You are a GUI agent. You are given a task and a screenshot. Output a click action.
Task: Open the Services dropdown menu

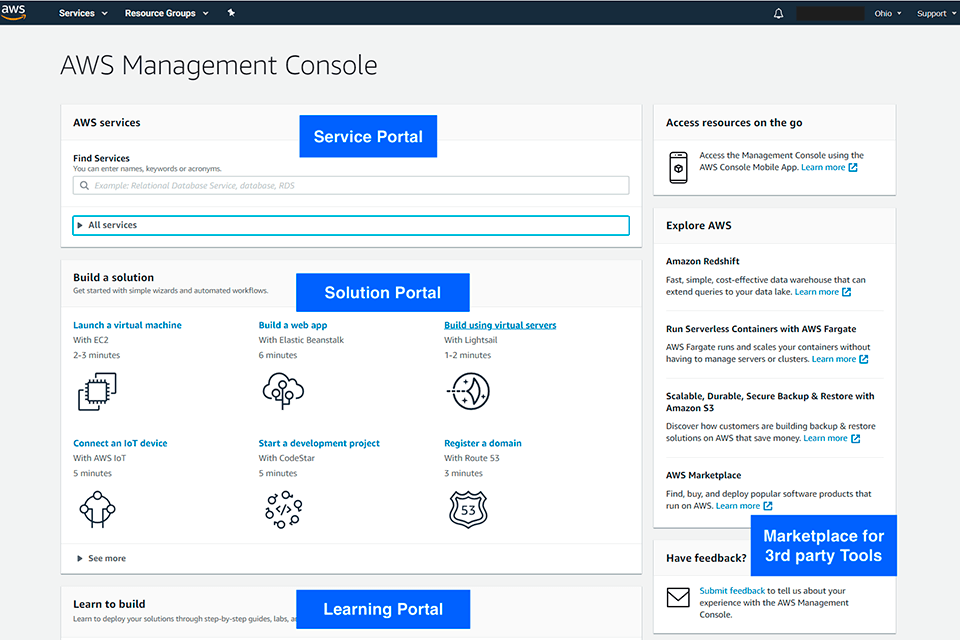click(x=83, y=13)
